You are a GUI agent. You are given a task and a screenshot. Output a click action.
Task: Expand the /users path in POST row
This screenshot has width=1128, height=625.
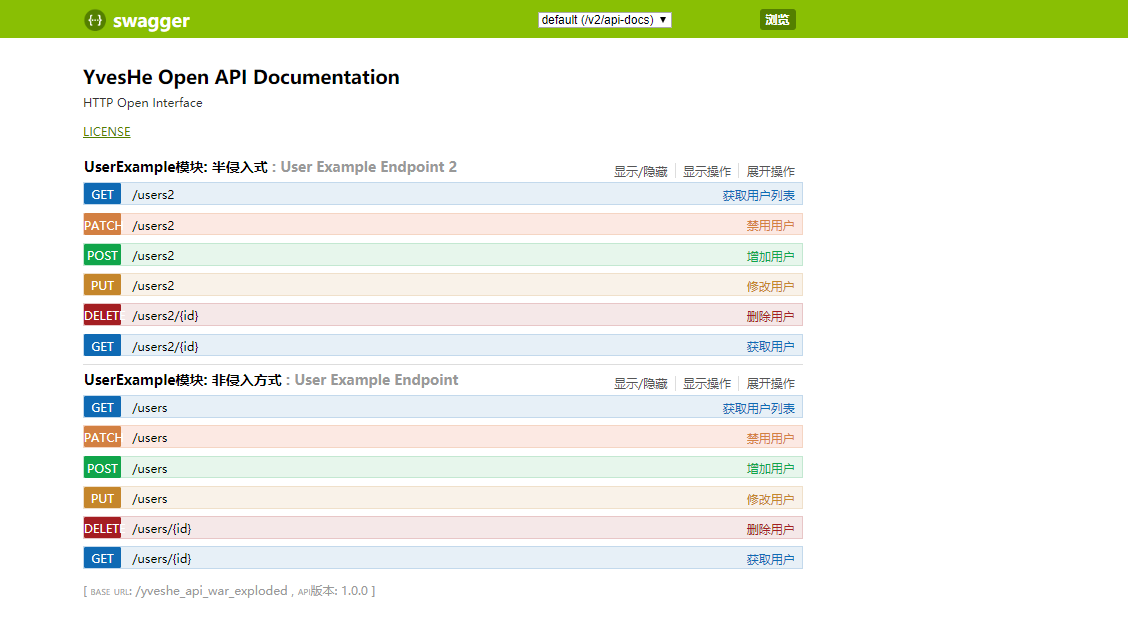pos(150,469)
